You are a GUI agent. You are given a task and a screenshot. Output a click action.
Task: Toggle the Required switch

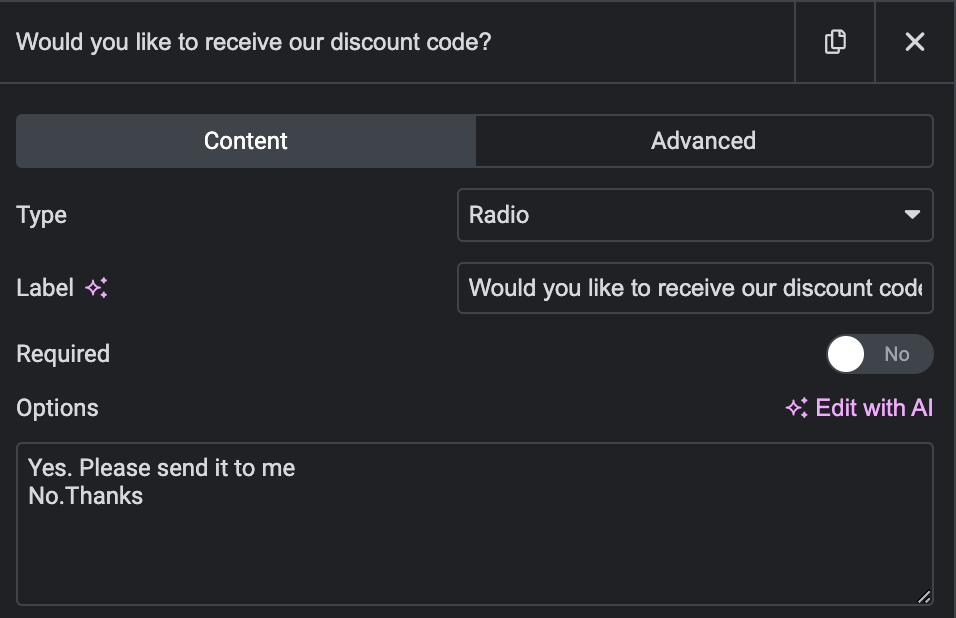(879, 353)
